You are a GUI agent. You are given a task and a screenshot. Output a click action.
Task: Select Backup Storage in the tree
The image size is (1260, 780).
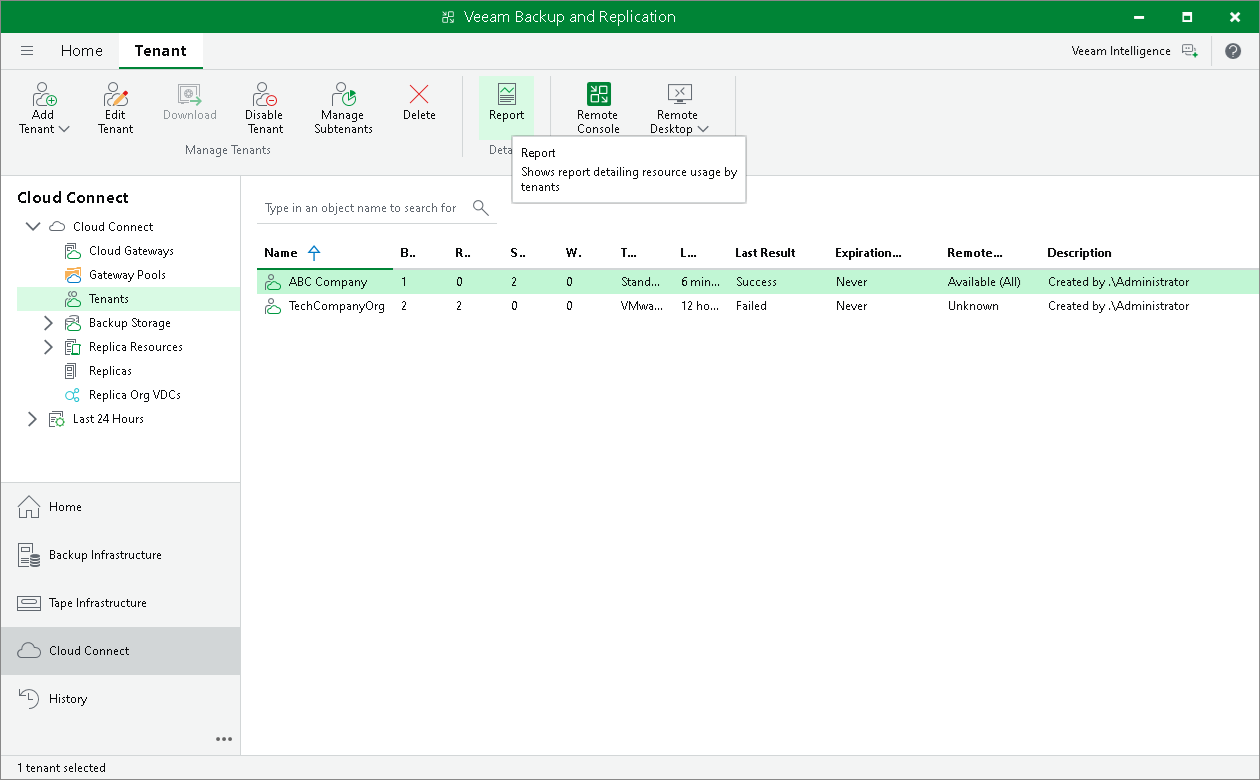point(129,323)
